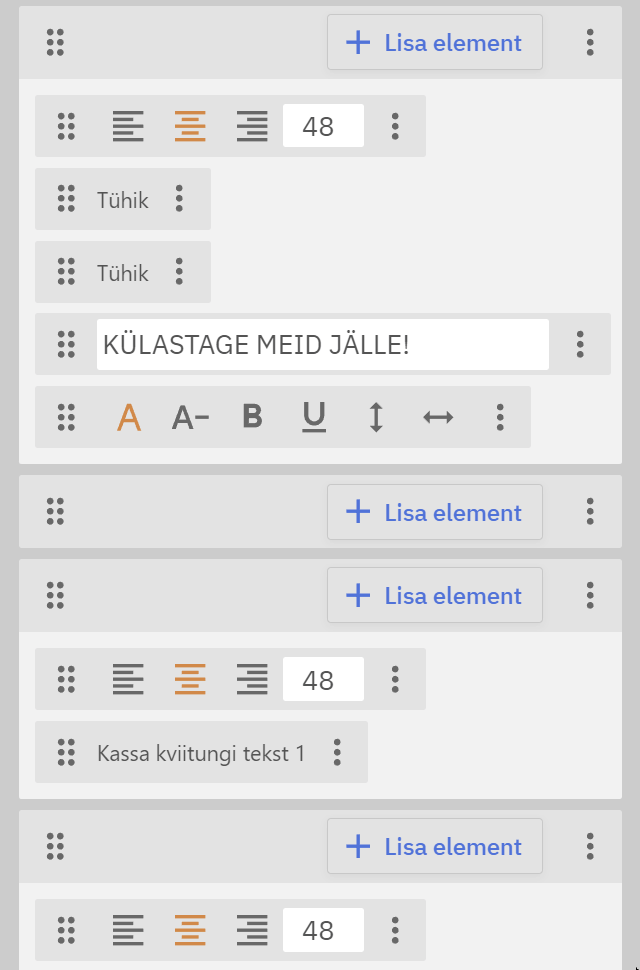
Task: Click the vertical stretch text height icon
Action: pos(376,417)
